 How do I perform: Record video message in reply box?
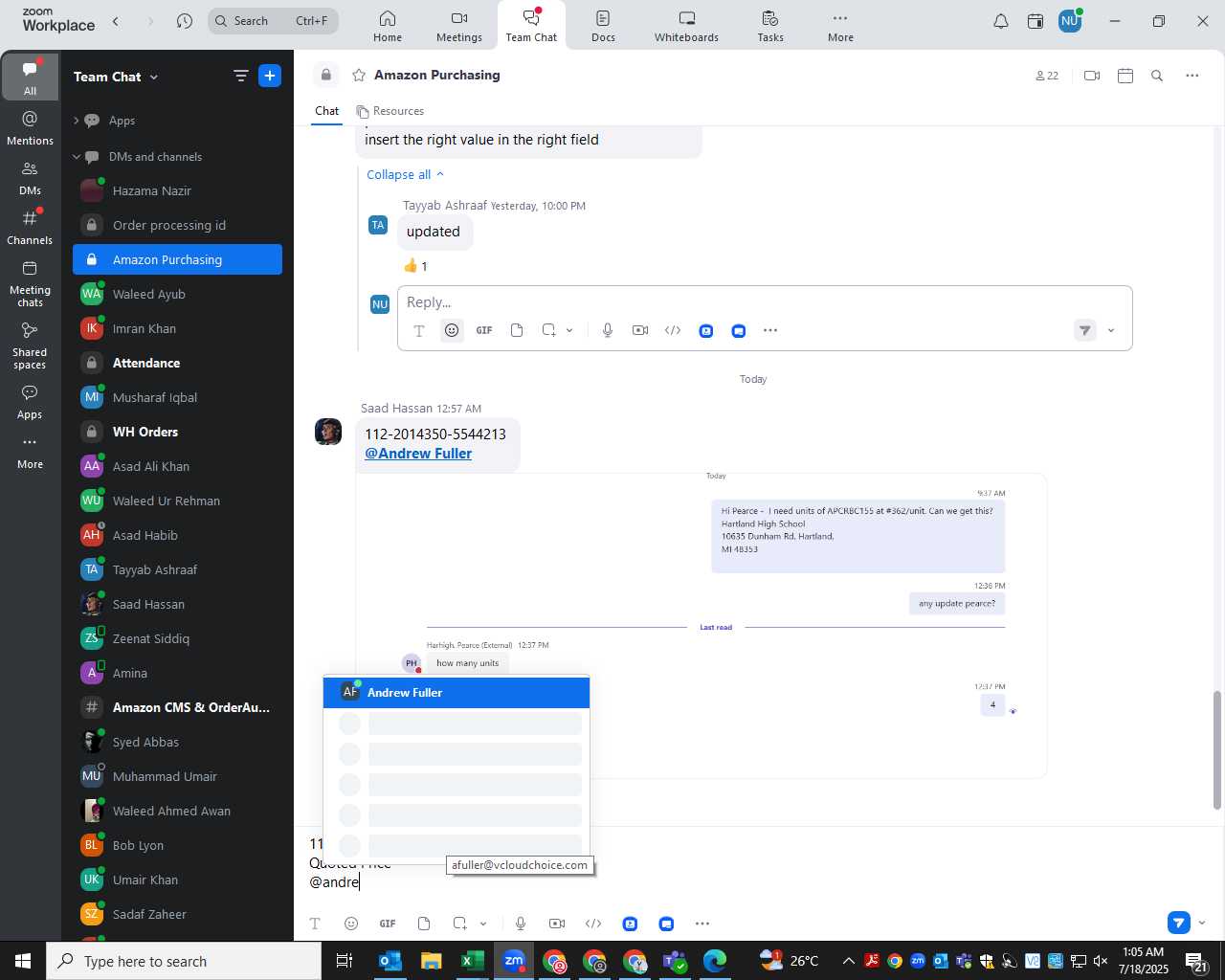tap(640, 330)
